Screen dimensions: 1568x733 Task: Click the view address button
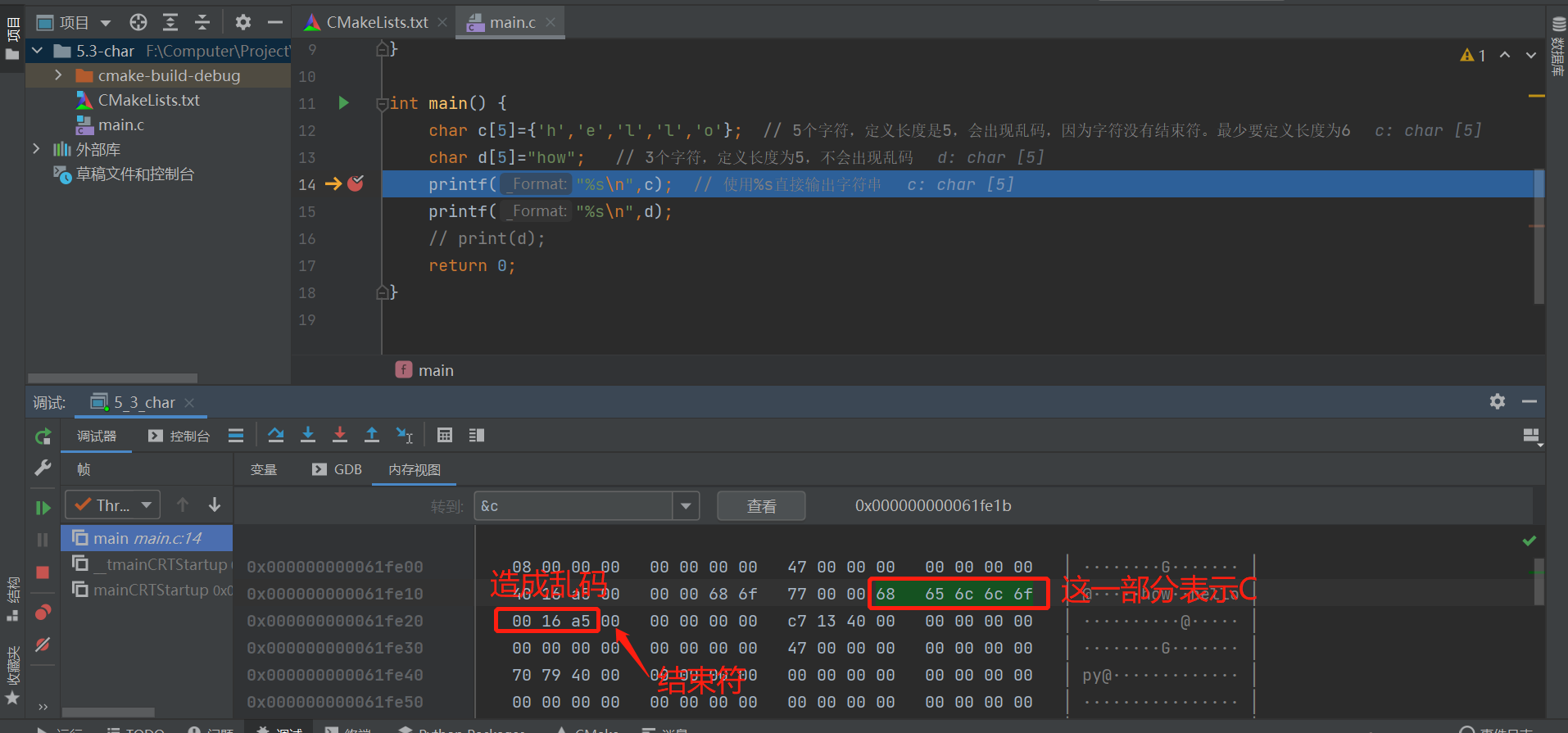tap(761, 506)
